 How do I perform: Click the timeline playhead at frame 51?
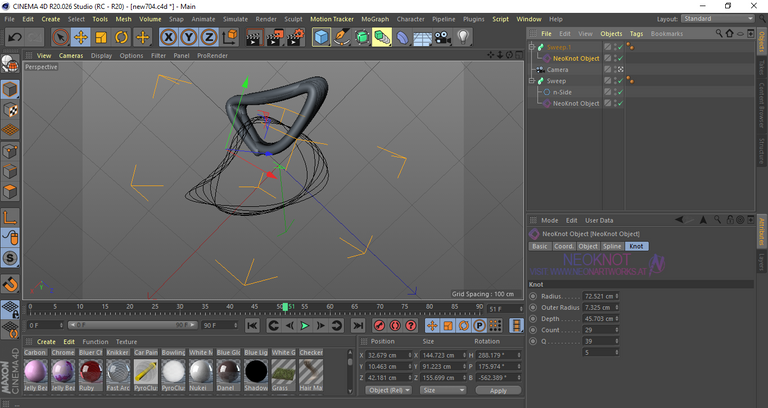pos(286,307)
